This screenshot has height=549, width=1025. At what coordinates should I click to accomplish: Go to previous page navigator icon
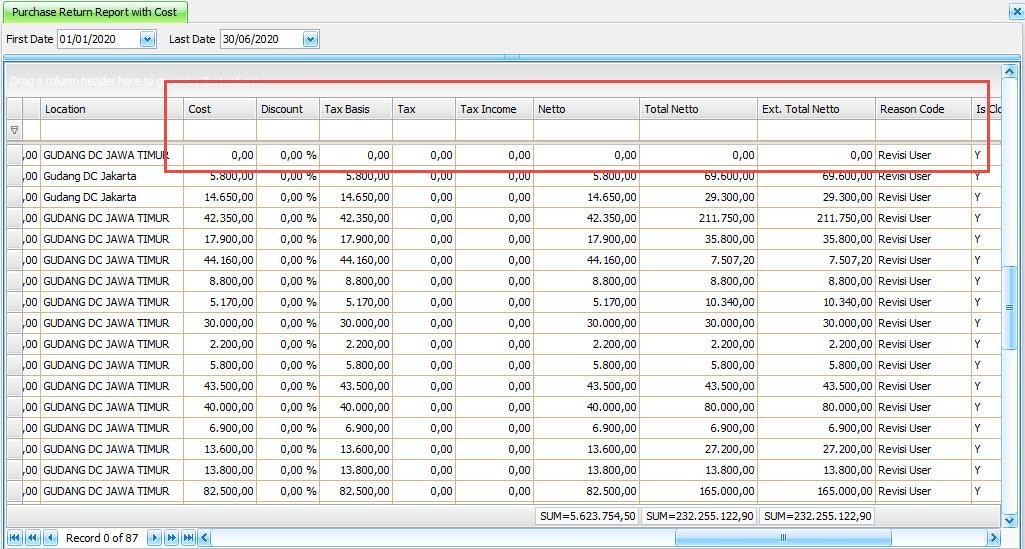pos(33,538)
